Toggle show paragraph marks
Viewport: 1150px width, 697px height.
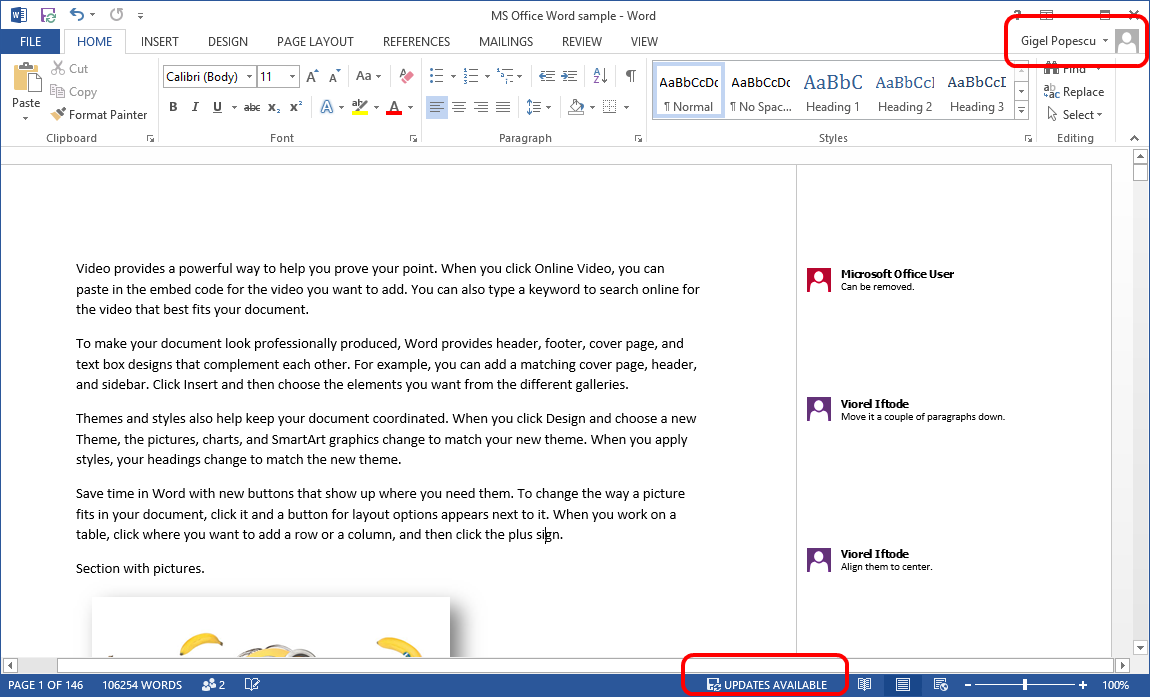click(631, 76)
